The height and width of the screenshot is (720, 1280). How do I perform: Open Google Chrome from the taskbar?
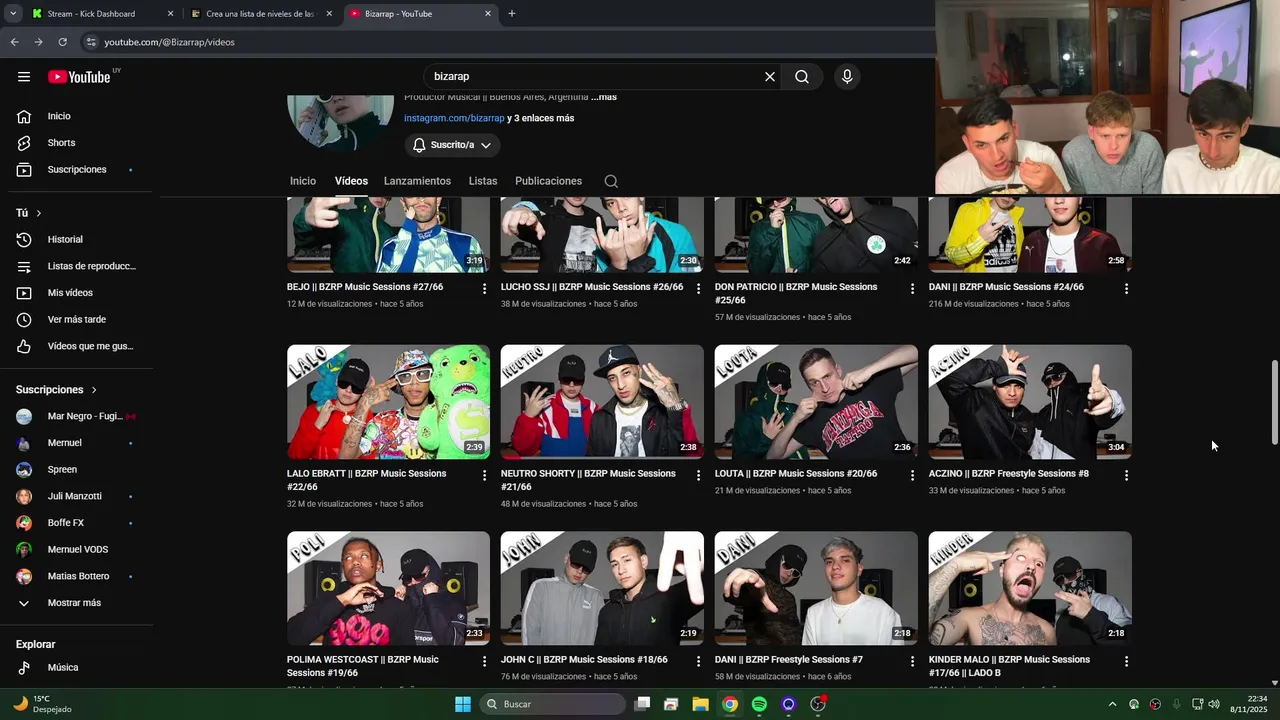pyautogui.click(x=730, y=704)
